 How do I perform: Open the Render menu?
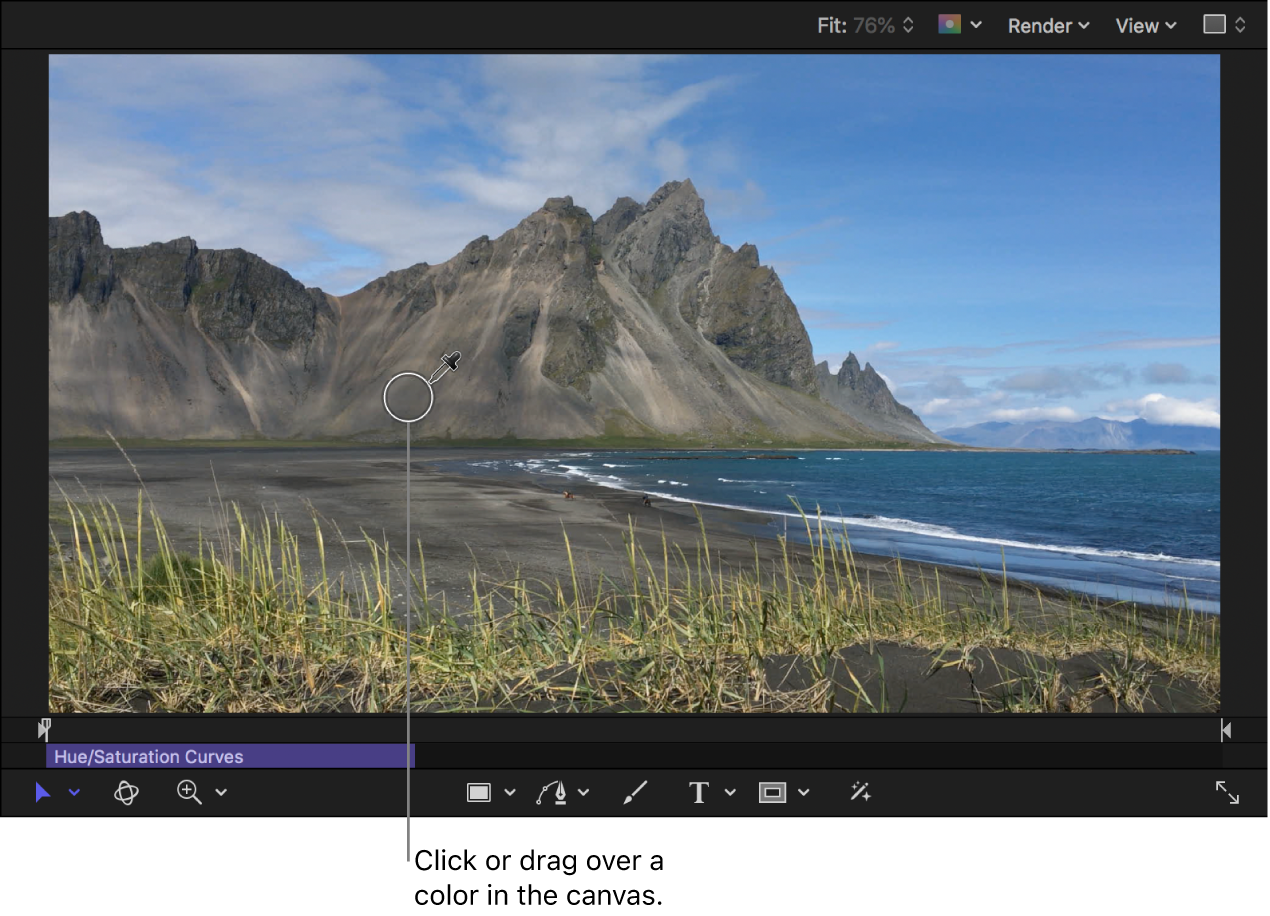[1048, 26]
